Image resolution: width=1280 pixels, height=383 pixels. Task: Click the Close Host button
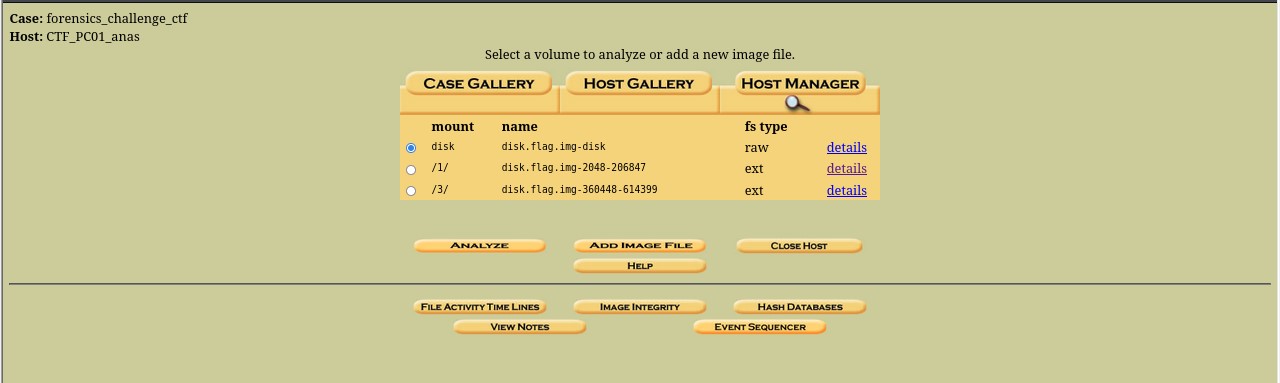point(799,245)
